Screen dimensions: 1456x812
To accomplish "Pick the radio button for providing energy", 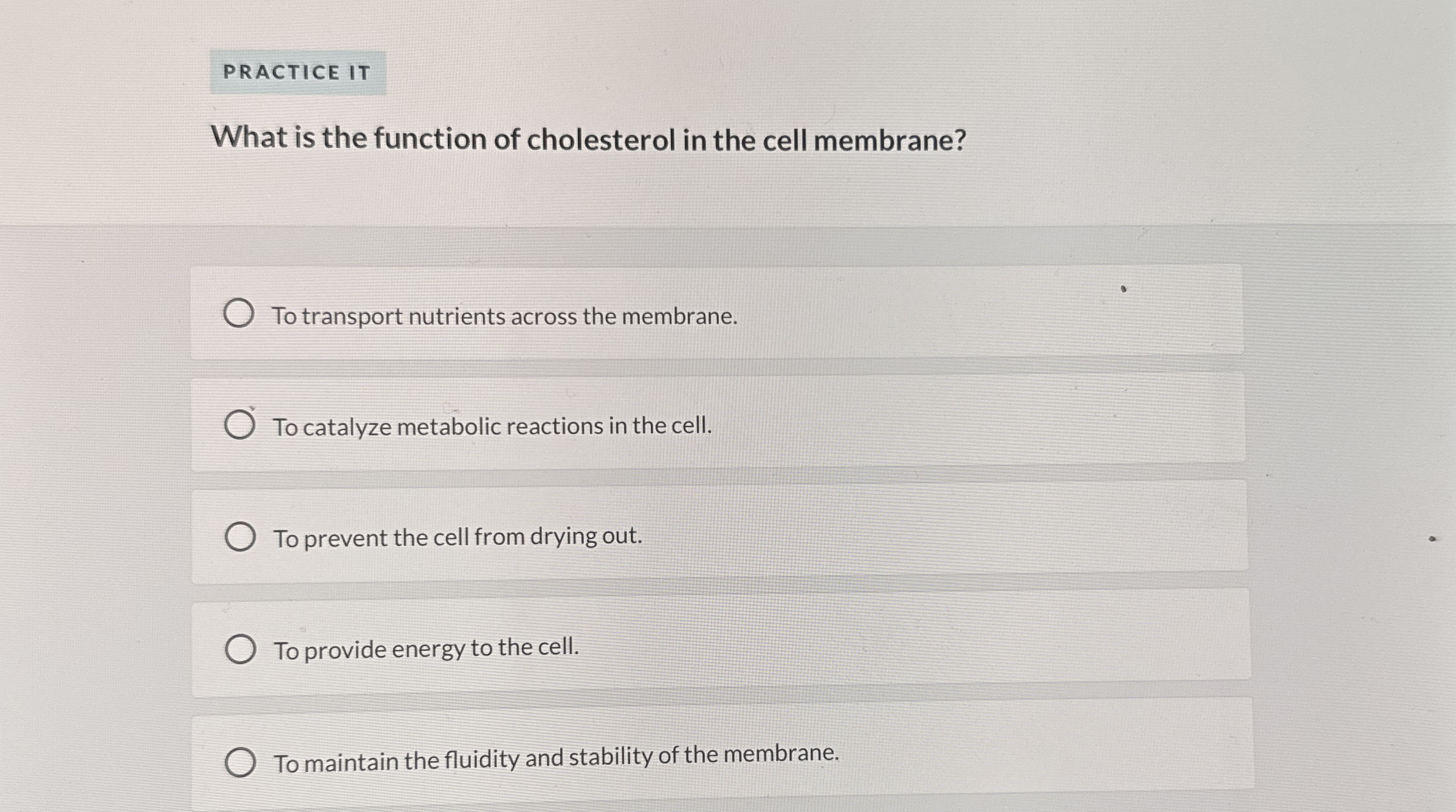I will [x=240, y=649].
